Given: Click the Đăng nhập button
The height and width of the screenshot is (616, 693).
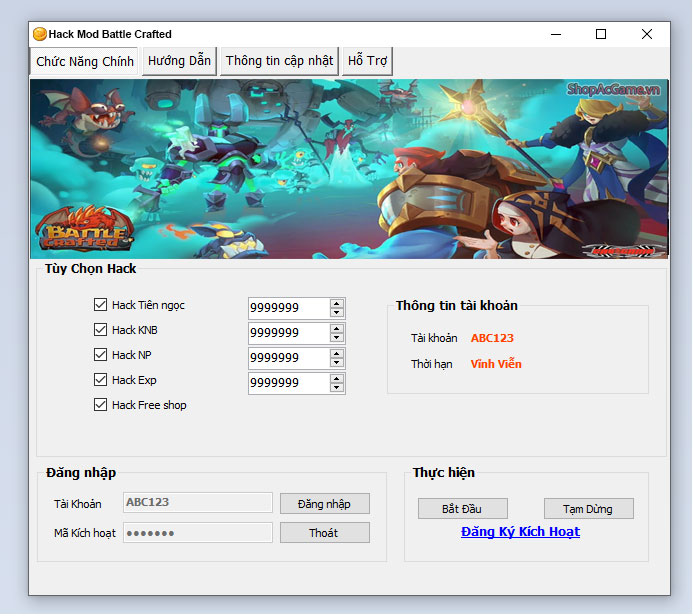Looking at the screenshot, I should pos(324,504).
